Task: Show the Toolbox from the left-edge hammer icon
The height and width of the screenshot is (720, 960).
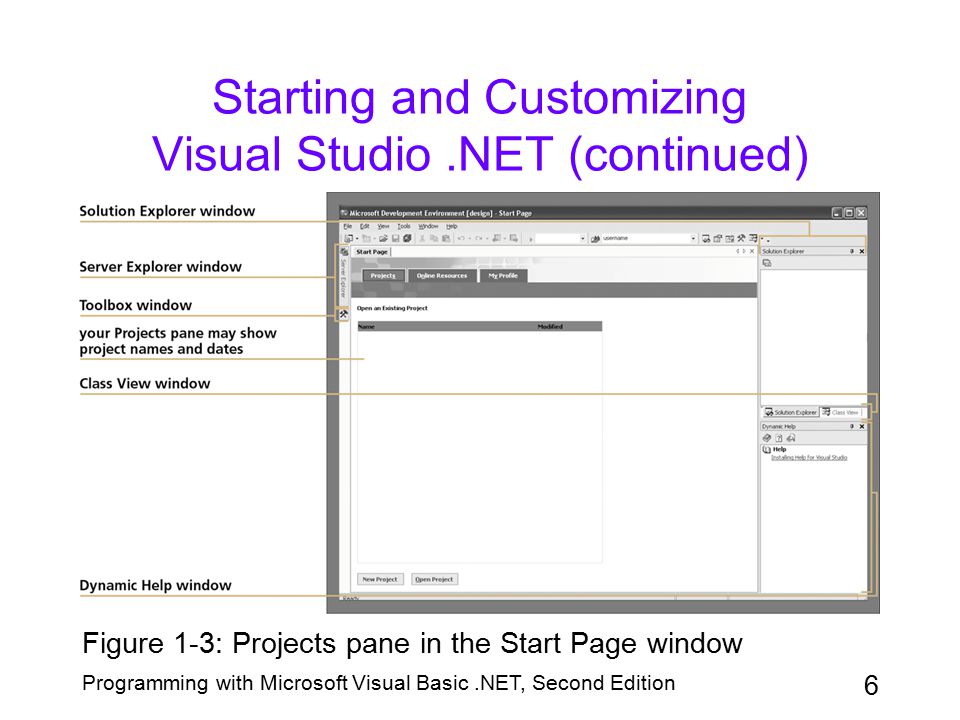Action: [343, 314]
